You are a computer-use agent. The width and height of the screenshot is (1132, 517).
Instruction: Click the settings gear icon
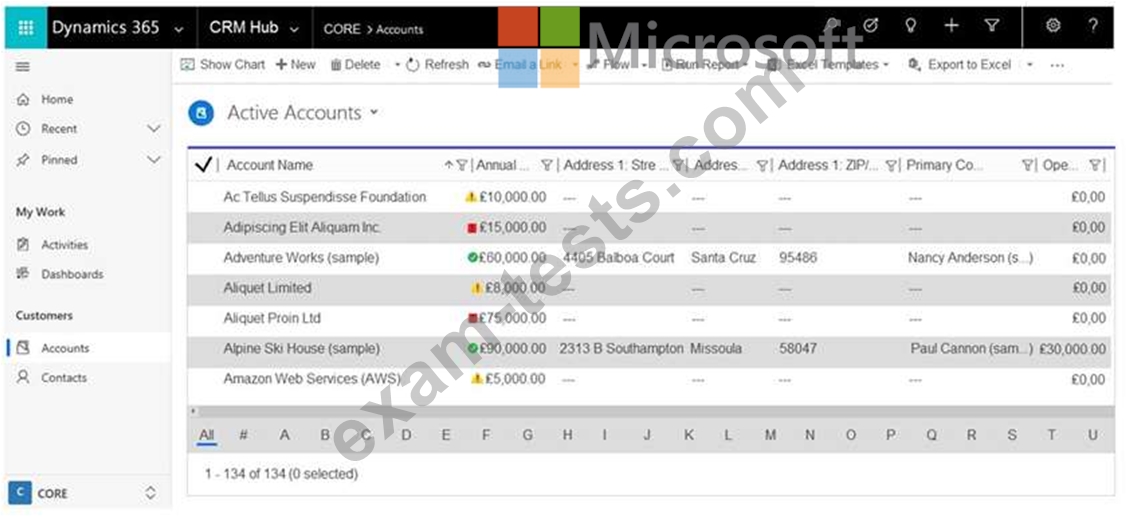coord(1053,27)
